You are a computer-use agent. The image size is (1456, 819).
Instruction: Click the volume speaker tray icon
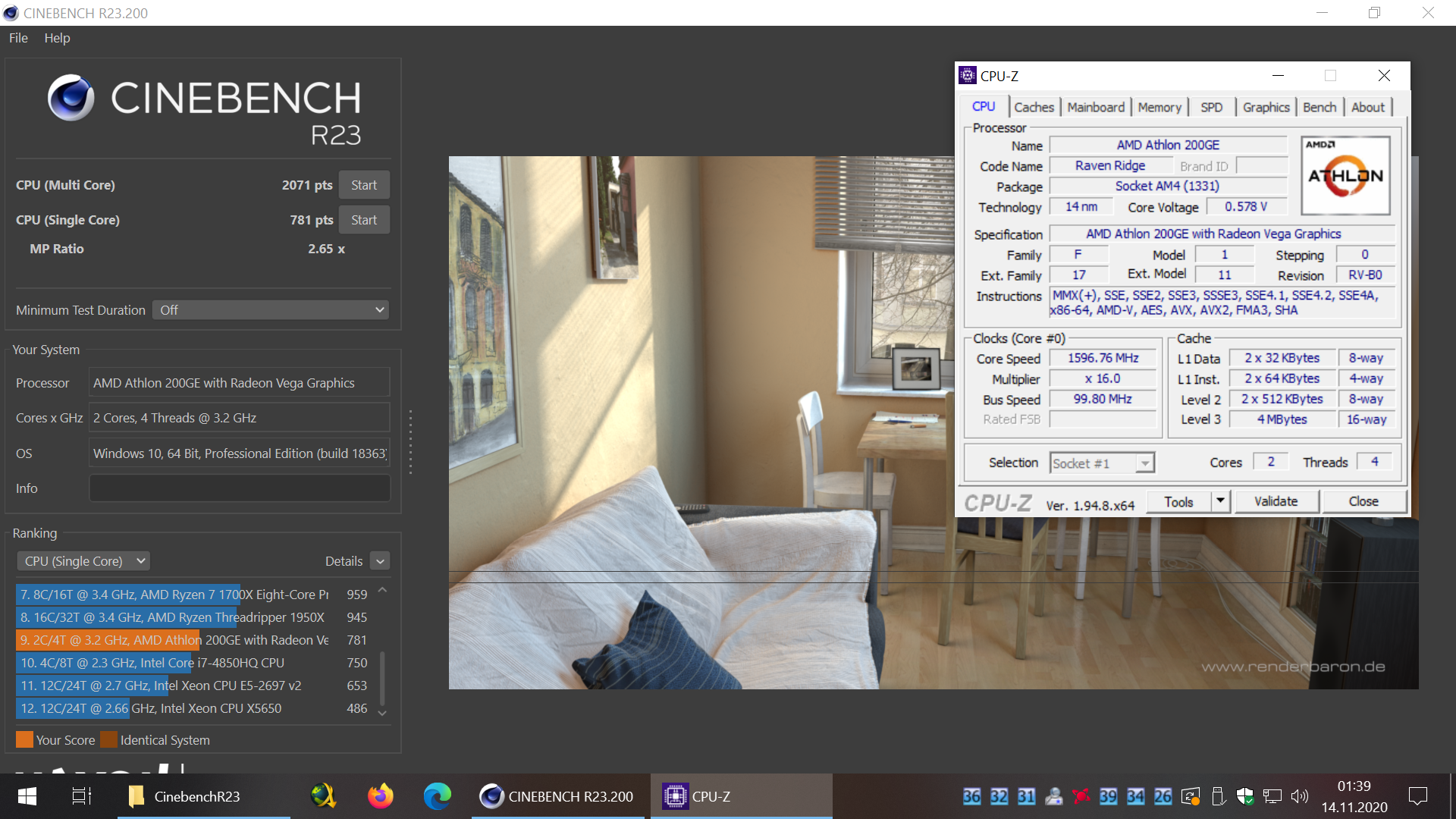pyautogui.click(x=1299, y=796)
